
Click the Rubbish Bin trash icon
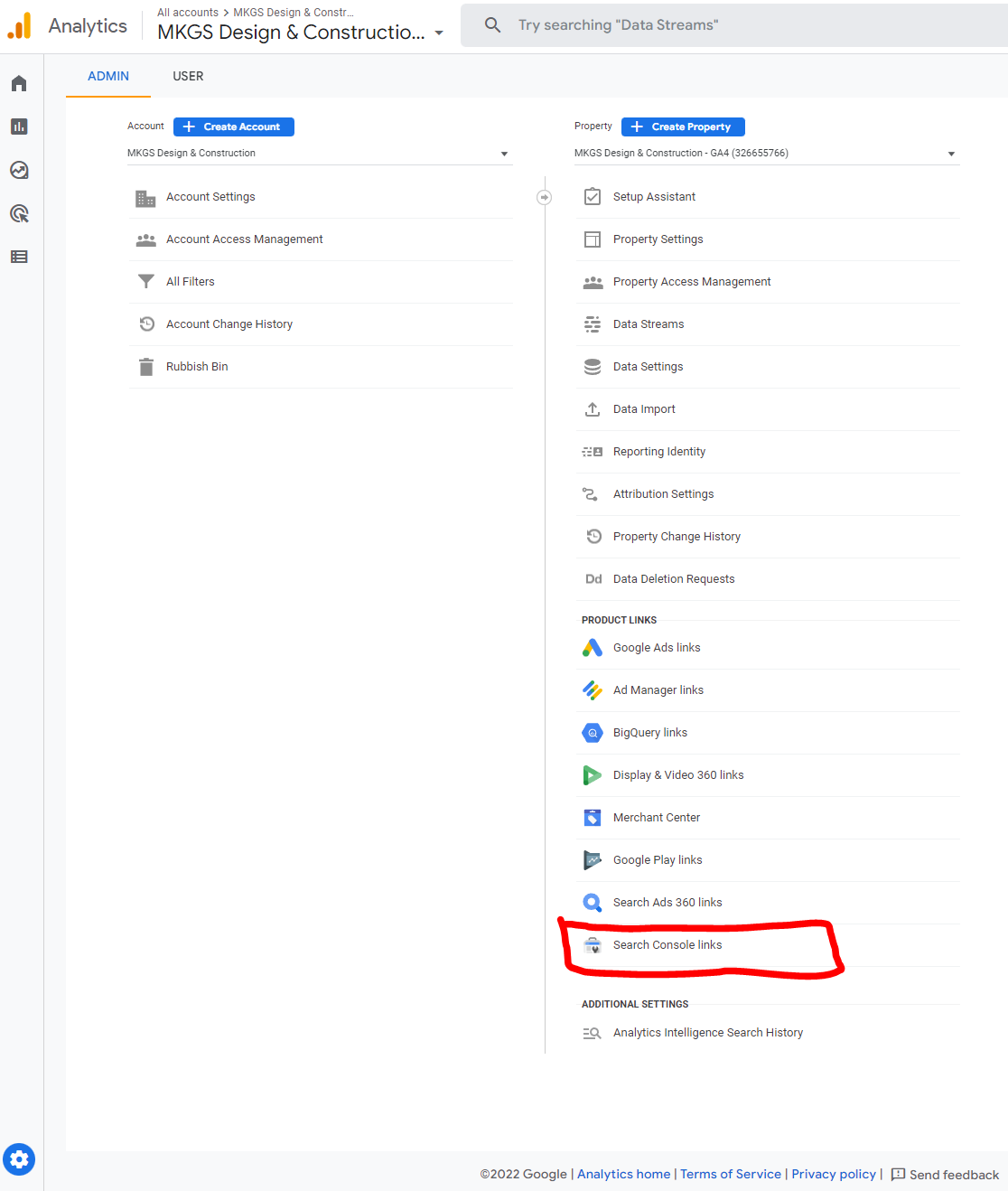146,367
